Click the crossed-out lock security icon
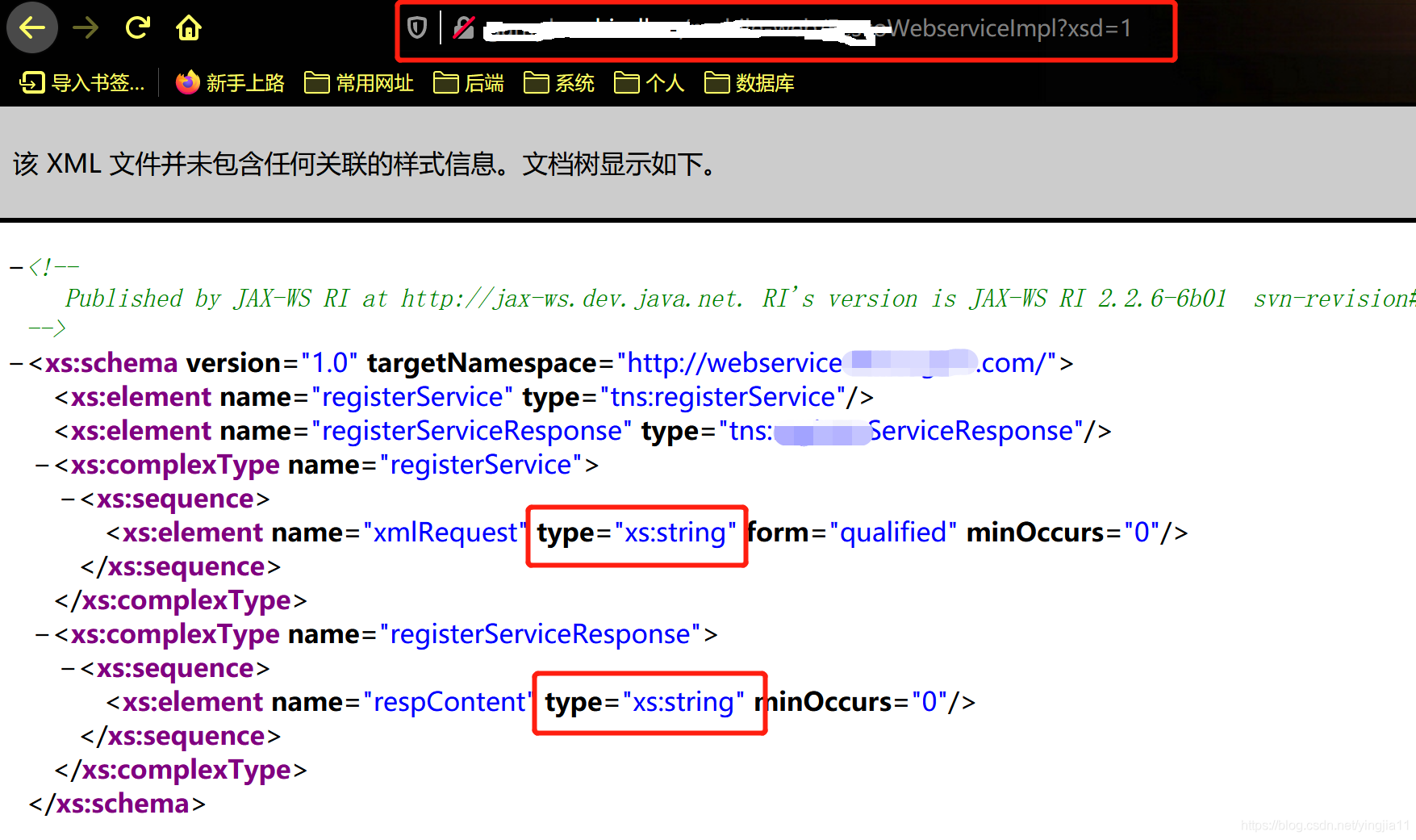Viewport: 1416px width, 840px height. click(x=463, y=27)
